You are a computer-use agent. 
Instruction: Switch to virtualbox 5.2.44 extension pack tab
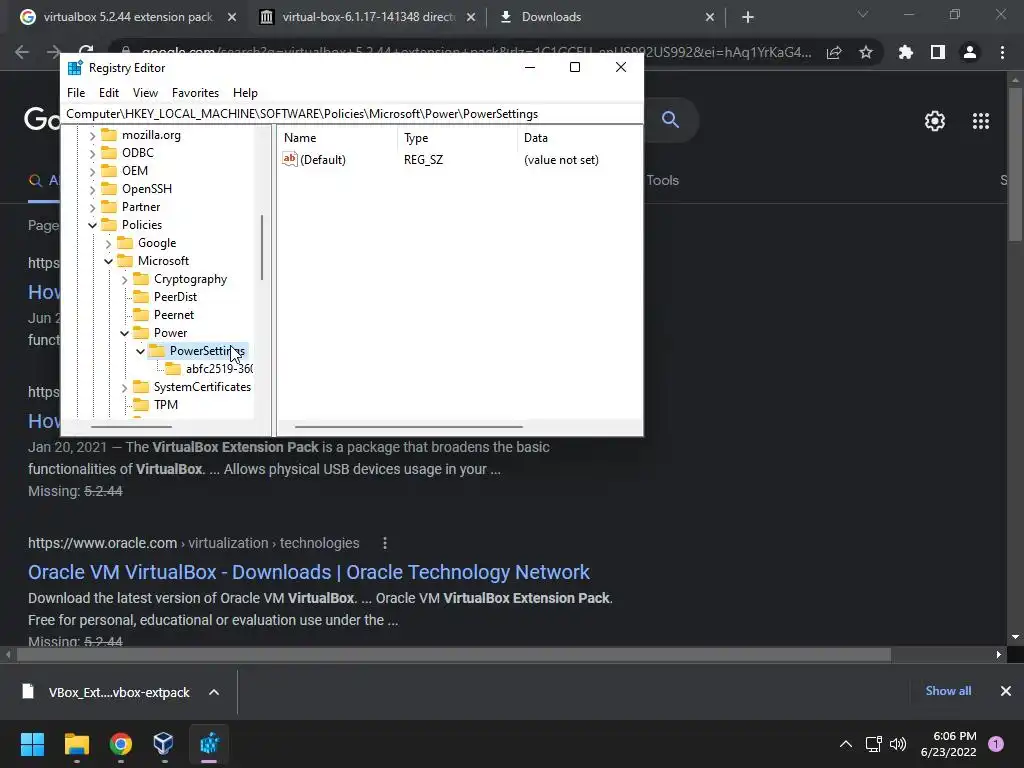pyautogui.click(x=127, y=17)
